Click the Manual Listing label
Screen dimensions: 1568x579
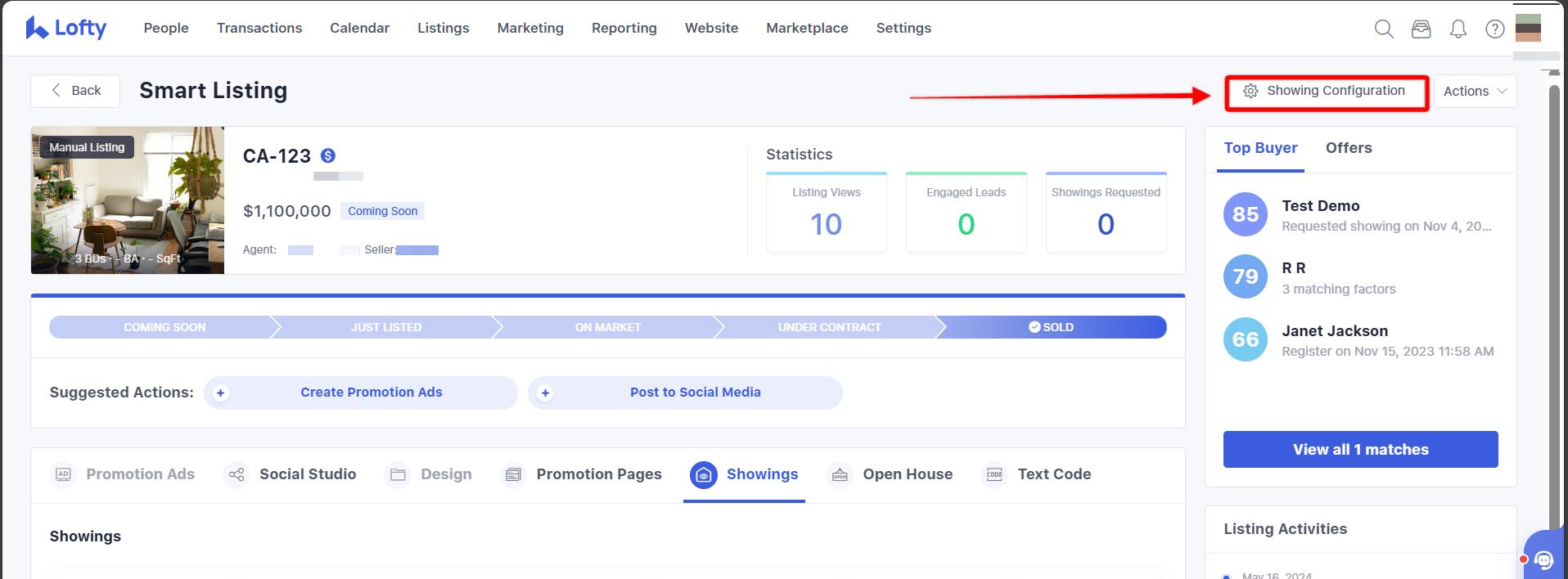tap(87, 147)
